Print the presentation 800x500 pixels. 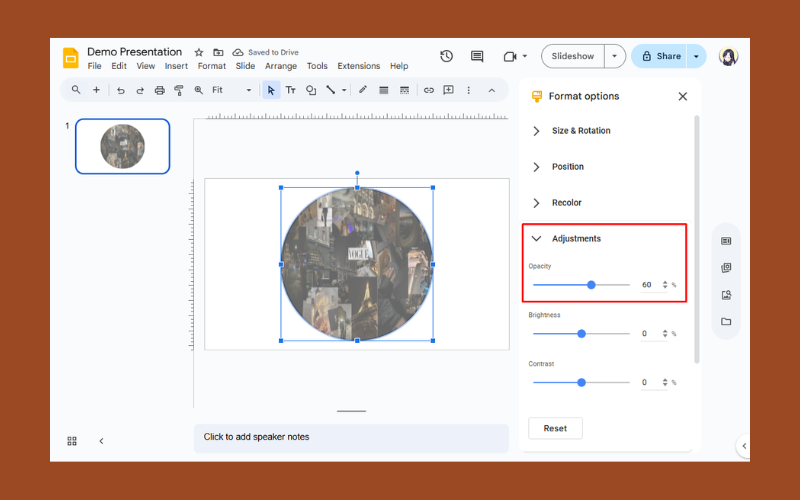[x=160, y=90]
